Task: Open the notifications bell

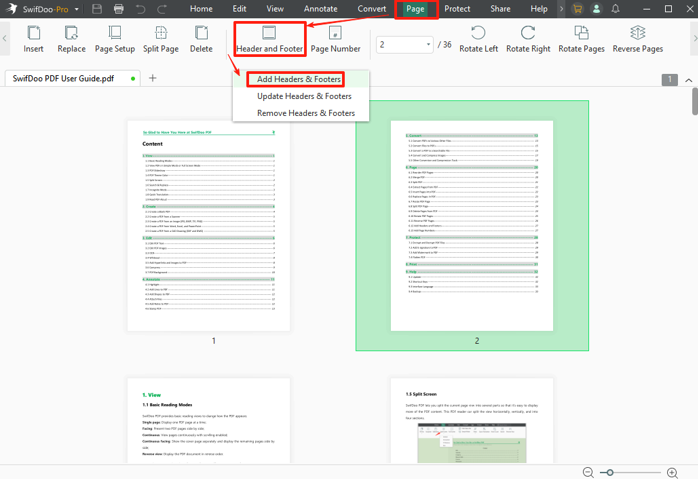Action: point(615,9)
